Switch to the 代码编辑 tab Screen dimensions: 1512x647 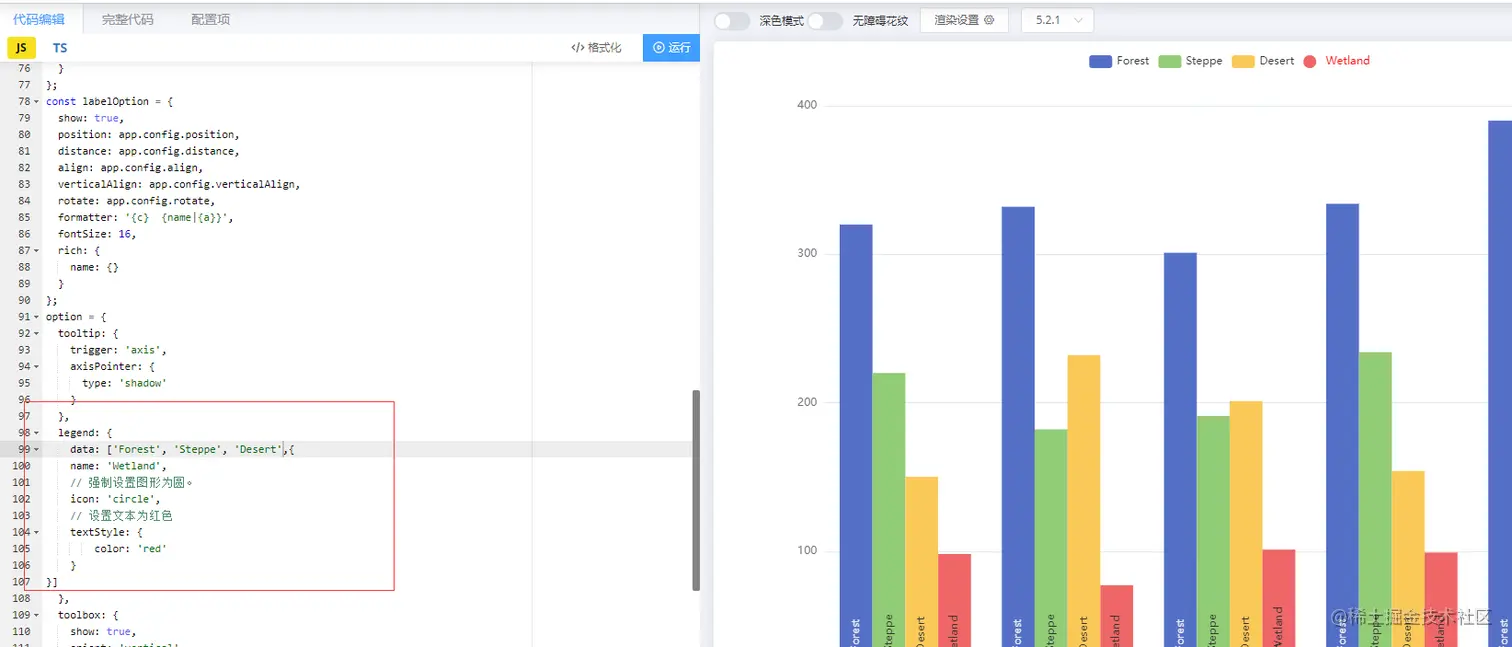(x=37, y=19)
